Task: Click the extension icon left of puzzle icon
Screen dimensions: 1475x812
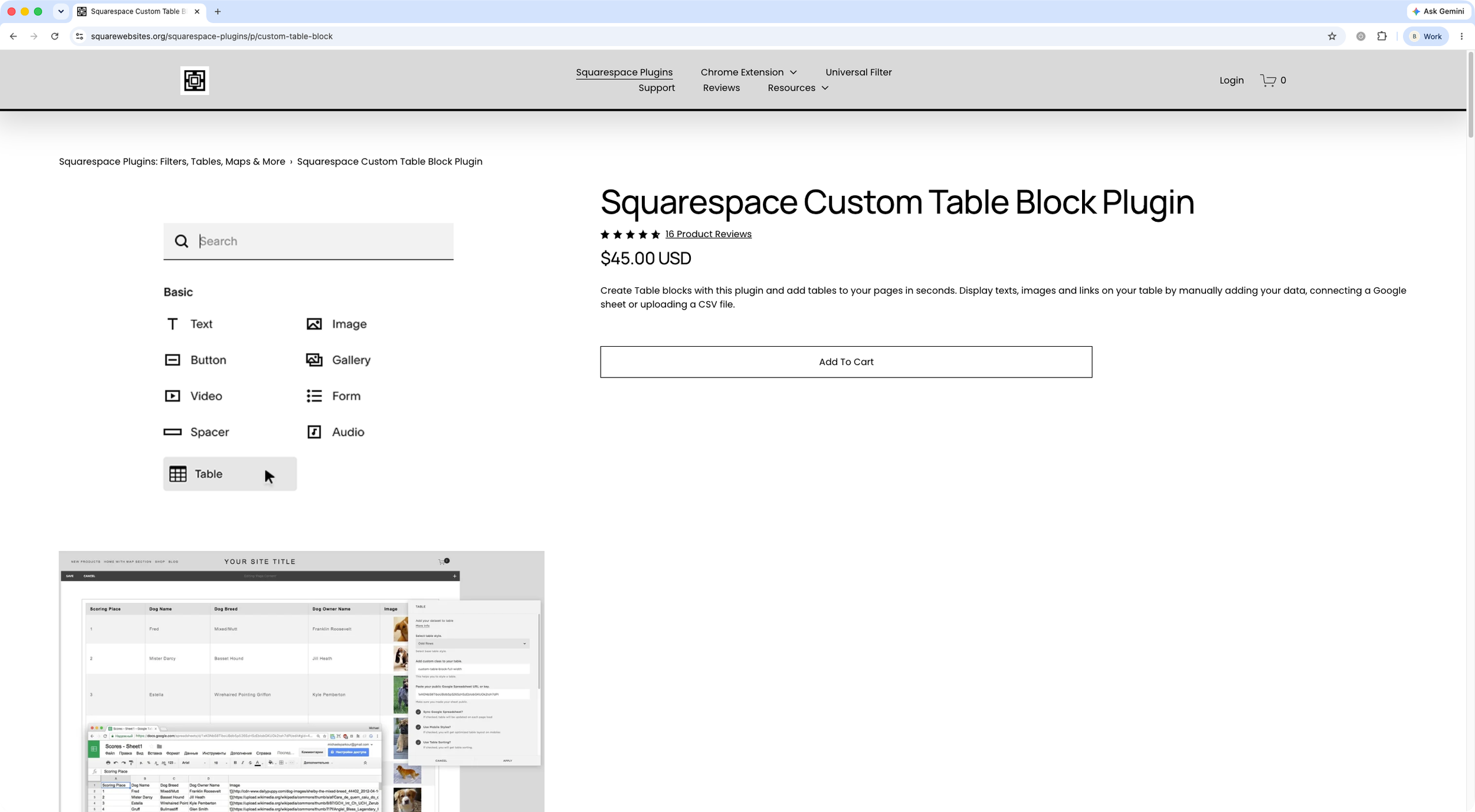Action: tap(1361, 37)
